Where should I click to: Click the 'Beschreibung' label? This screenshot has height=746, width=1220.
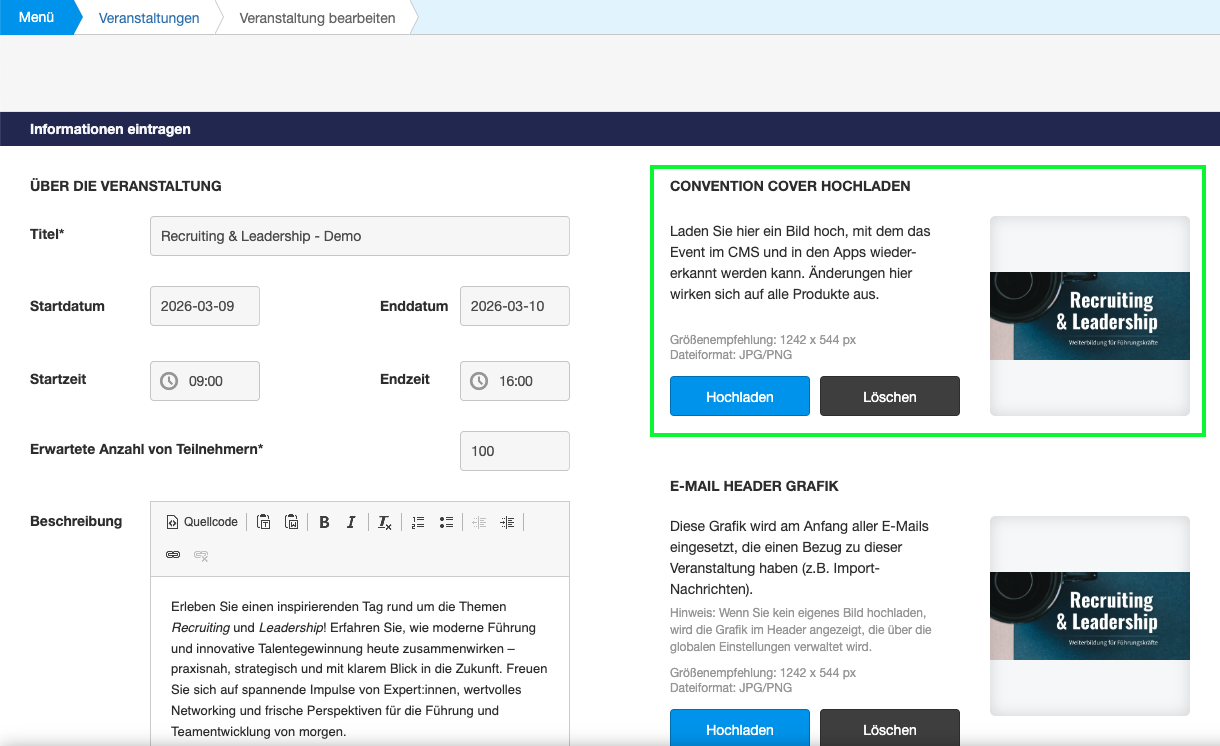click(x=76, y=521)
